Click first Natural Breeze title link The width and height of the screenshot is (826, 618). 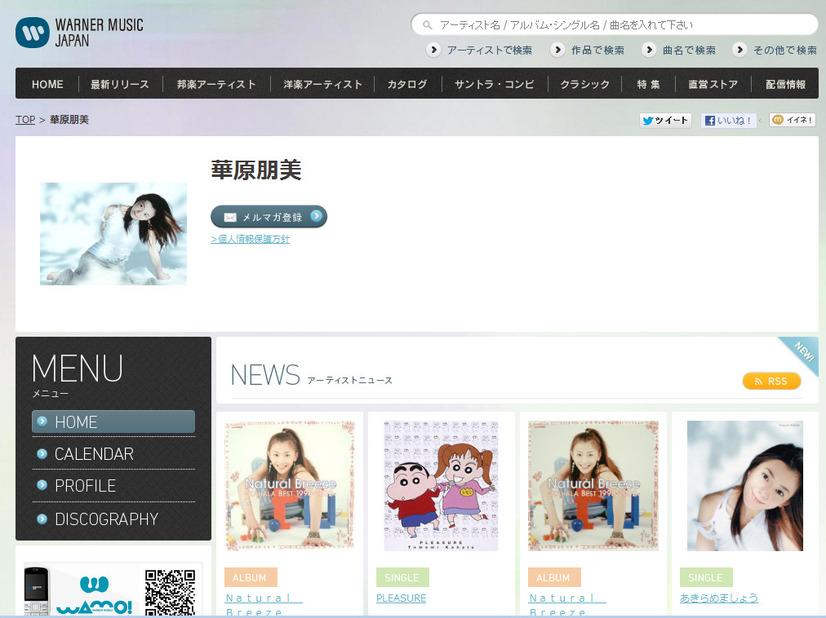[x=264, y=605]
